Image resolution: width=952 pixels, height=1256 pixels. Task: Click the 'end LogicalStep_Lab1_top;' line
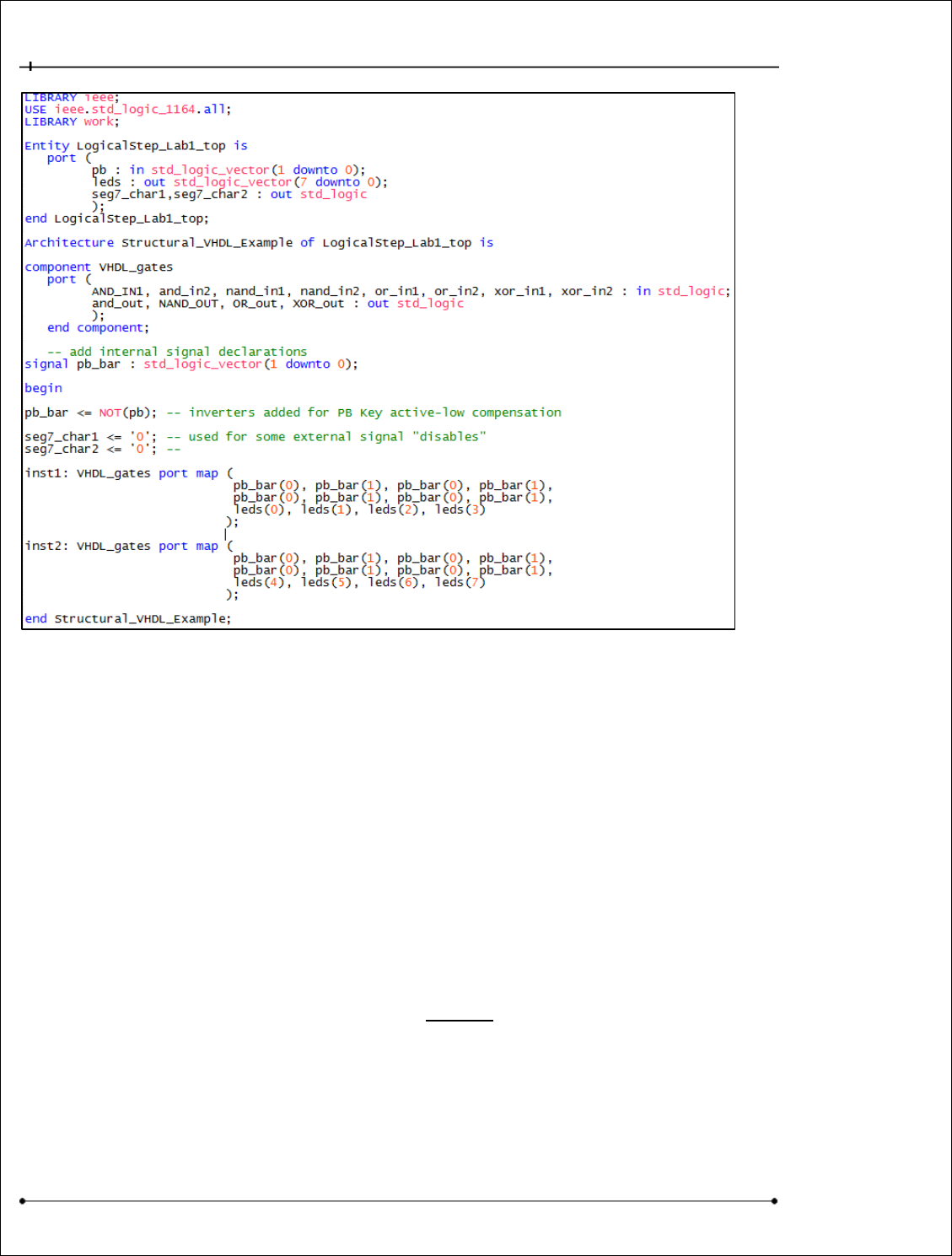(116, 218)
